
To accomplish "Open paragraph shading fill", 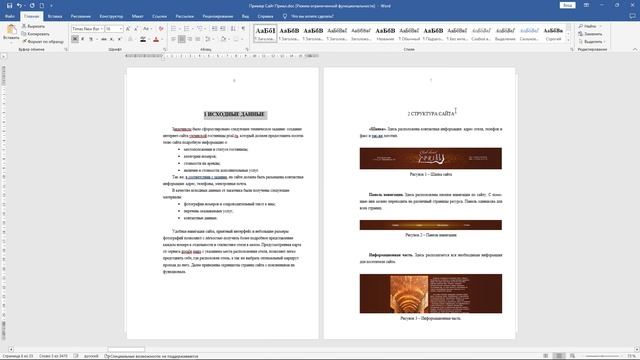I will click(223, 39).
